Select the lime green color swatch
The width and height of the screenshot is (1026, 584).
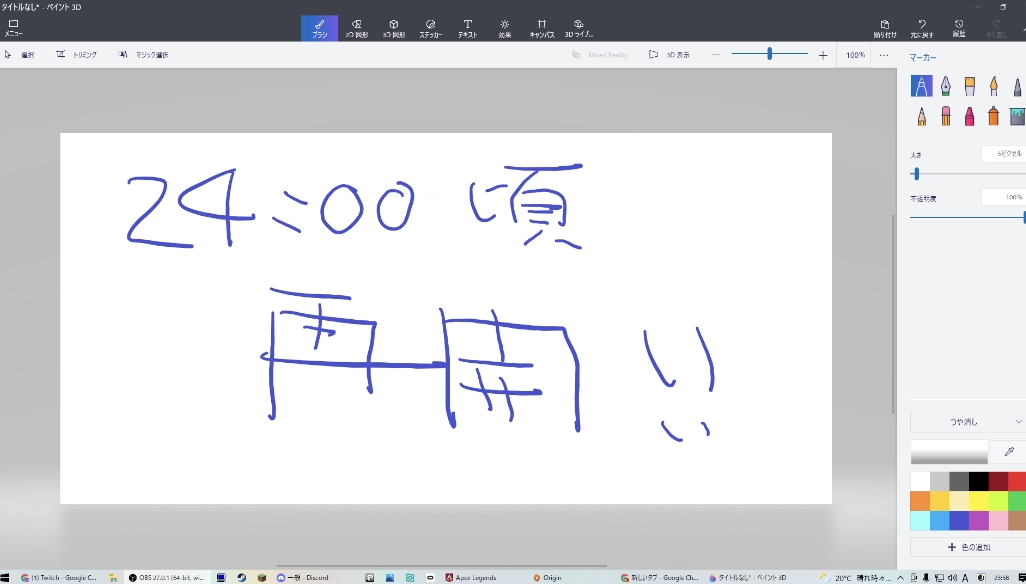(999, 501)
